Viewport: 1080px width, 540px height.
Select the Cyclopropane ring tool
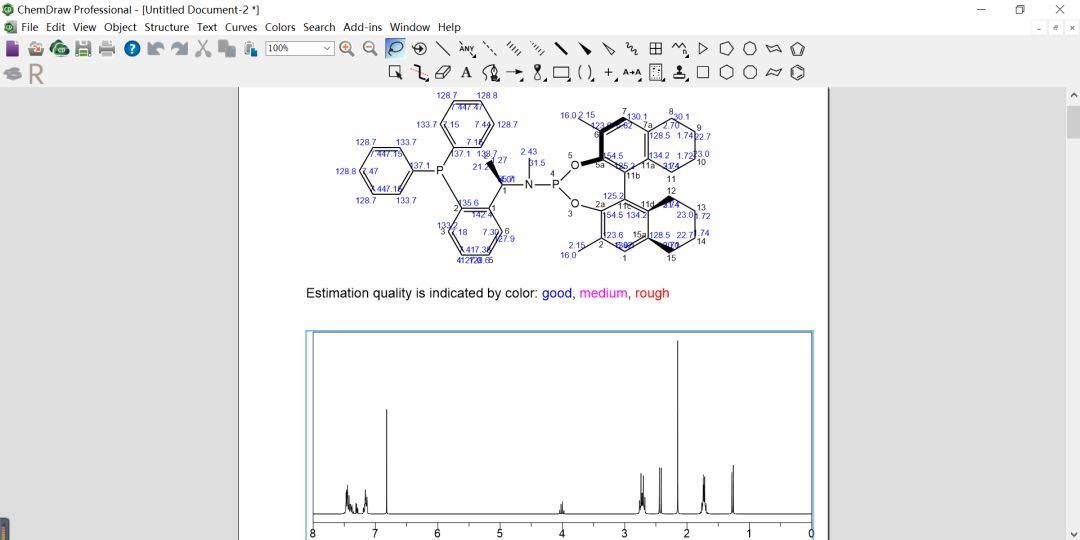tap(703, 49)
